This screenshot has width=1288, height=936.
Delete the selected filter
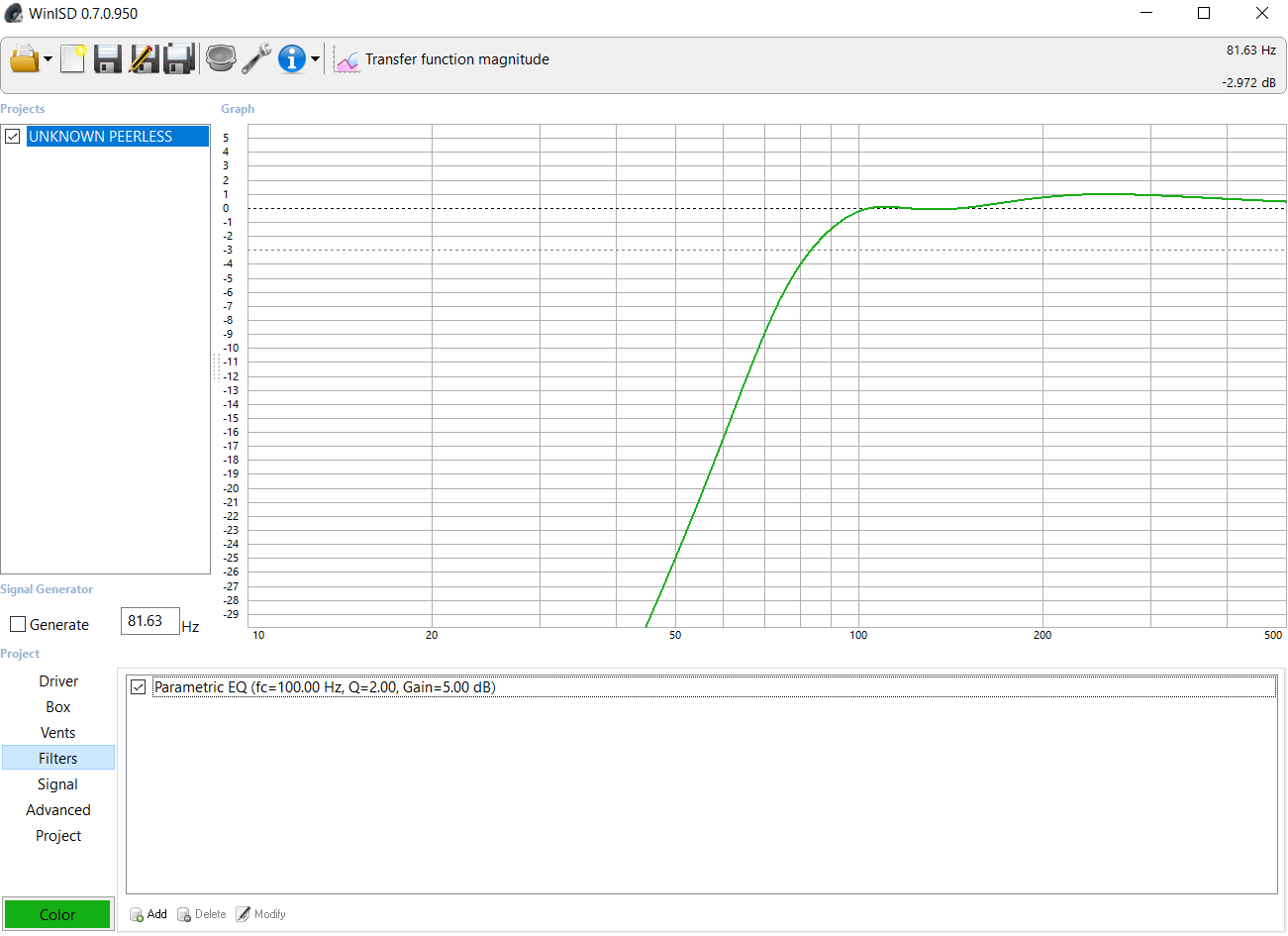click(202, 914)
